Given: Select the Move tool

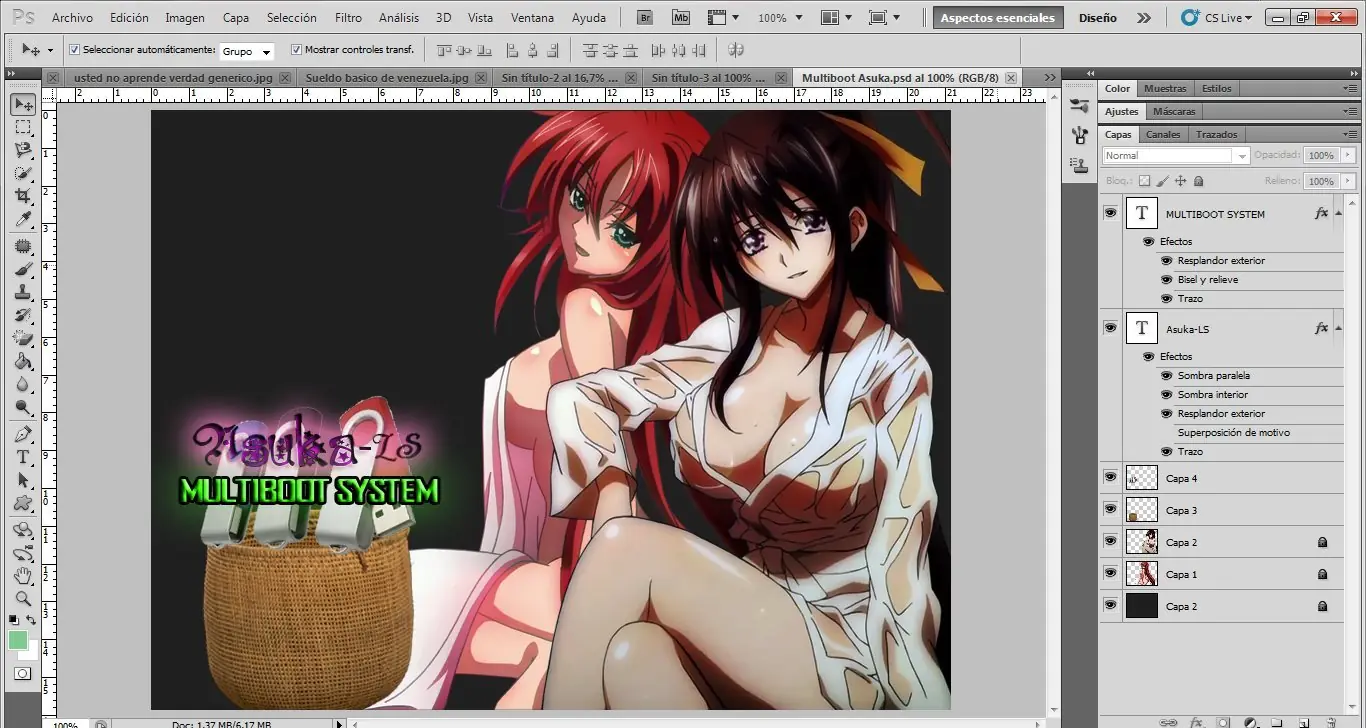Looking at the screenshot, I should (x=23, y=105).
